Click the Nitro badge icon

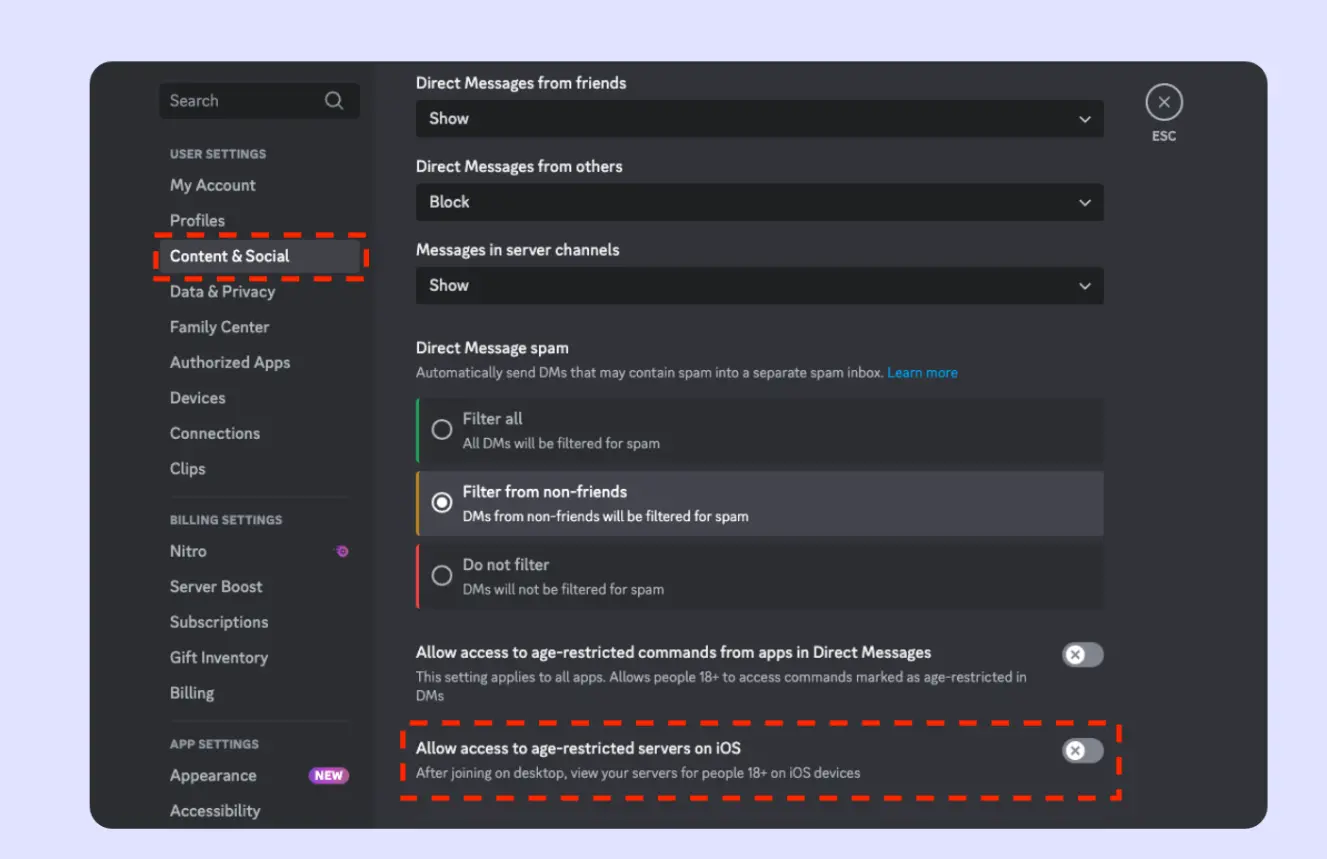tap(341, 551)
